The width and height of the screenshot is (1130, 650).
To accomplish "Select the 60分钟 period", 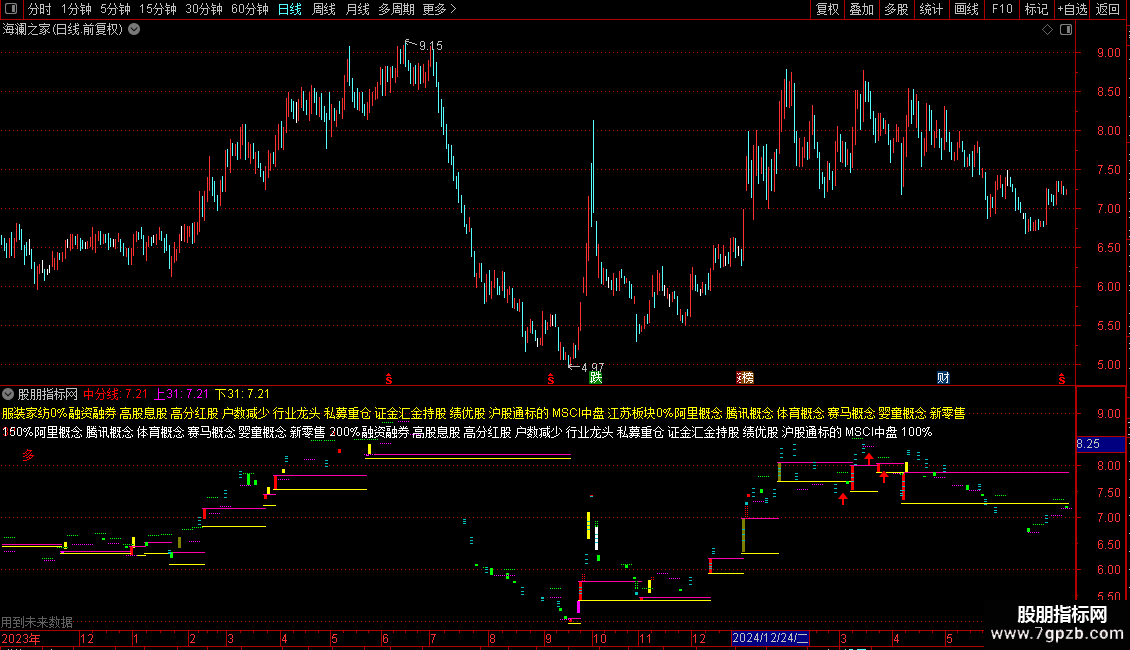I will (x=249, y=9).
